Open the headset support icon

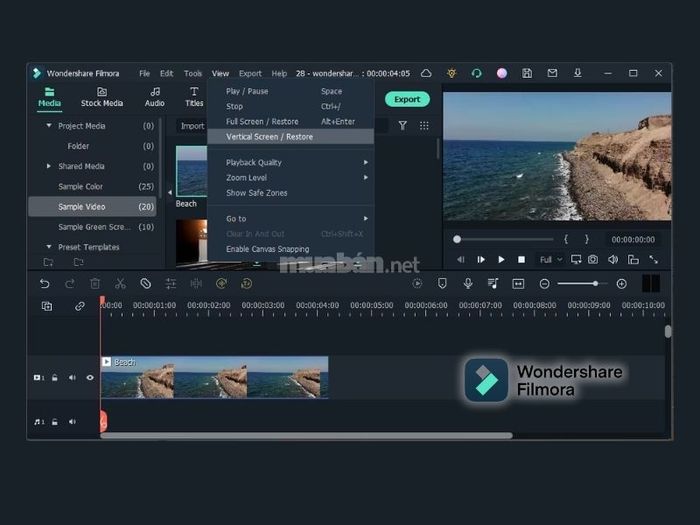(477, 73)
